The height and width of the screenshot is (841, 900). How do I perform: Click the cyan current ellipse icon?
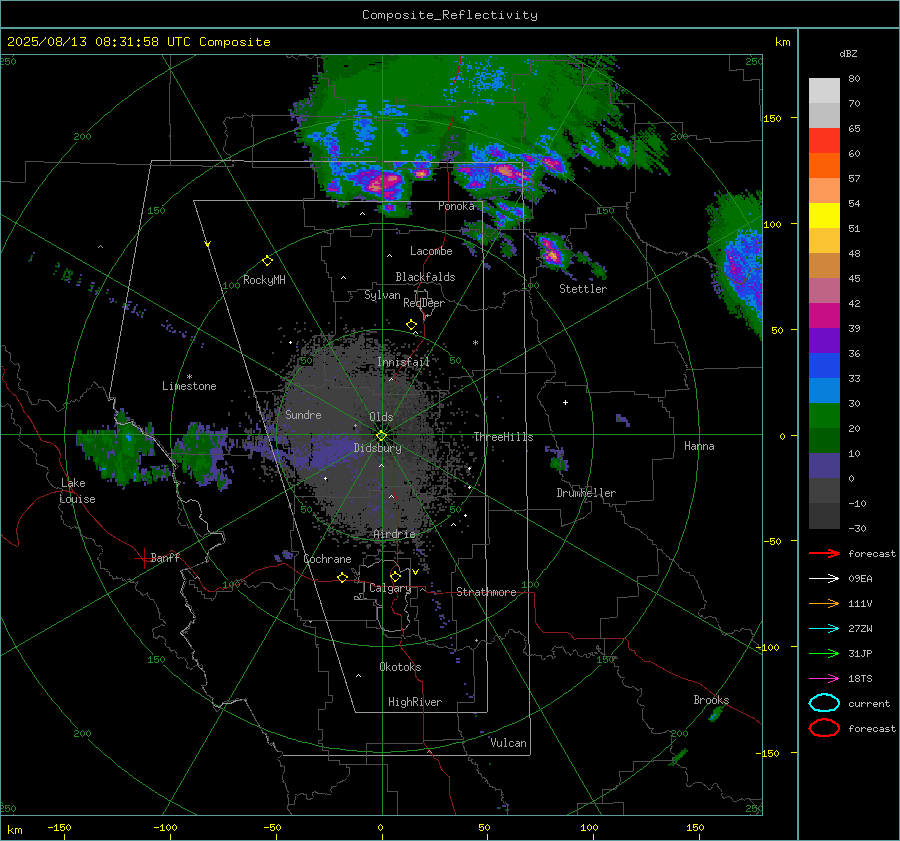coord(824,703)
